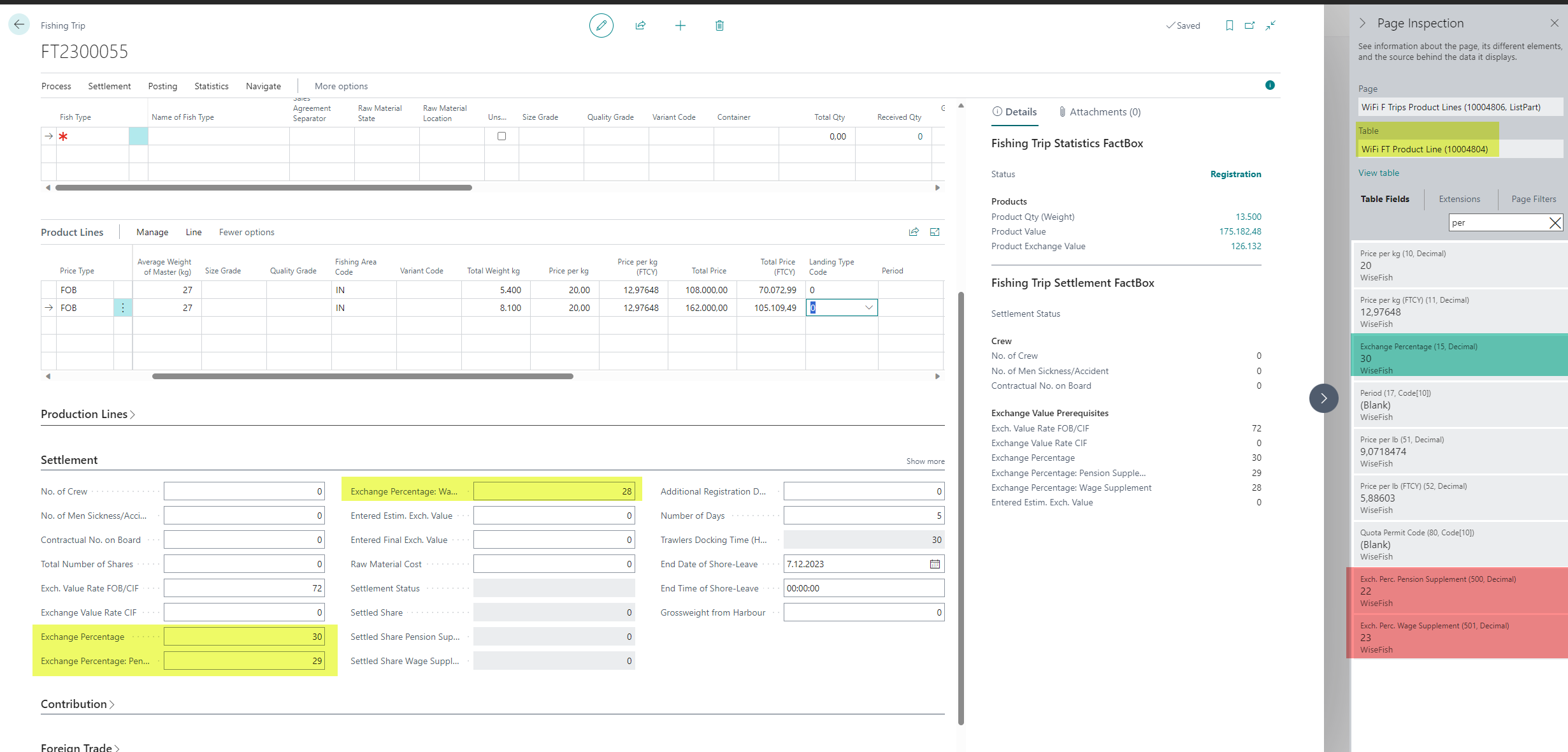This screenshot has height=752, width=1568.
Task: Switch to Extensions tab in Page Inspection
Action: (1459, 199)
